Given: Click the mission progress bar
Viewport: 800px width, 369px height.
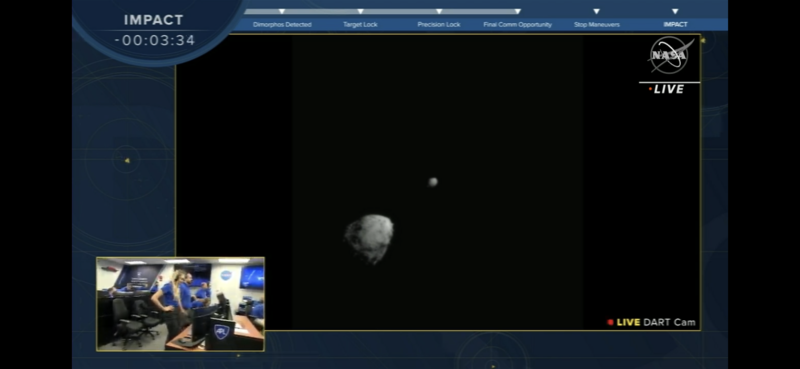Looking at the screenshot, I should pyautogui.click(x=381, y=11).
